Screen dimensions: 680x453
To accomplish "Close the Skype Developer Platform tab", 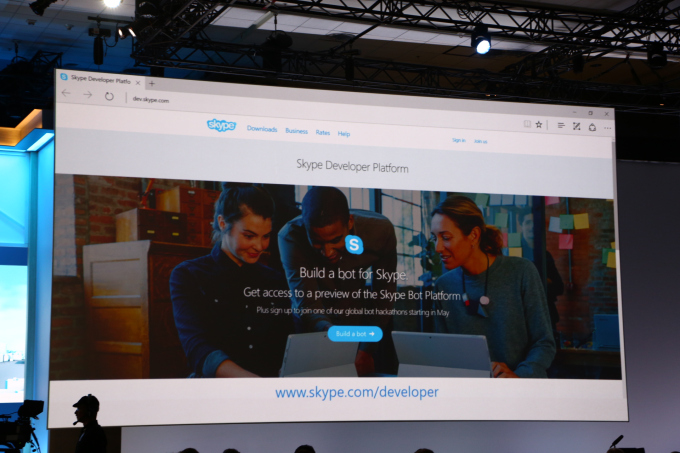I will (138, 82).
